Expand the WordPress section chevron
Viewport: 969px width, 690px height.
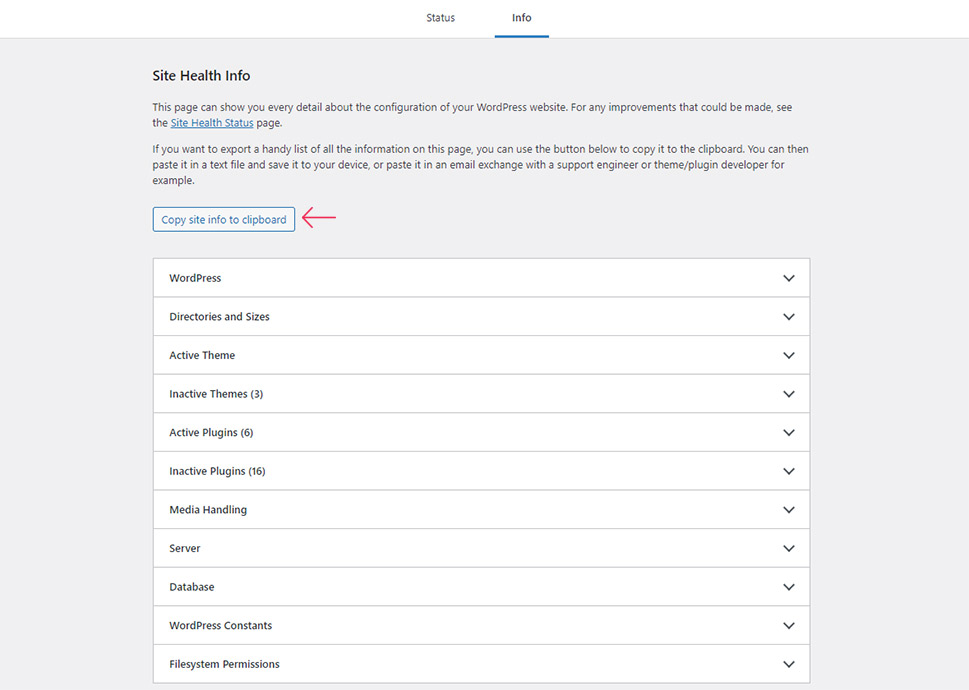pyautogui.click(x=789, y=278)
